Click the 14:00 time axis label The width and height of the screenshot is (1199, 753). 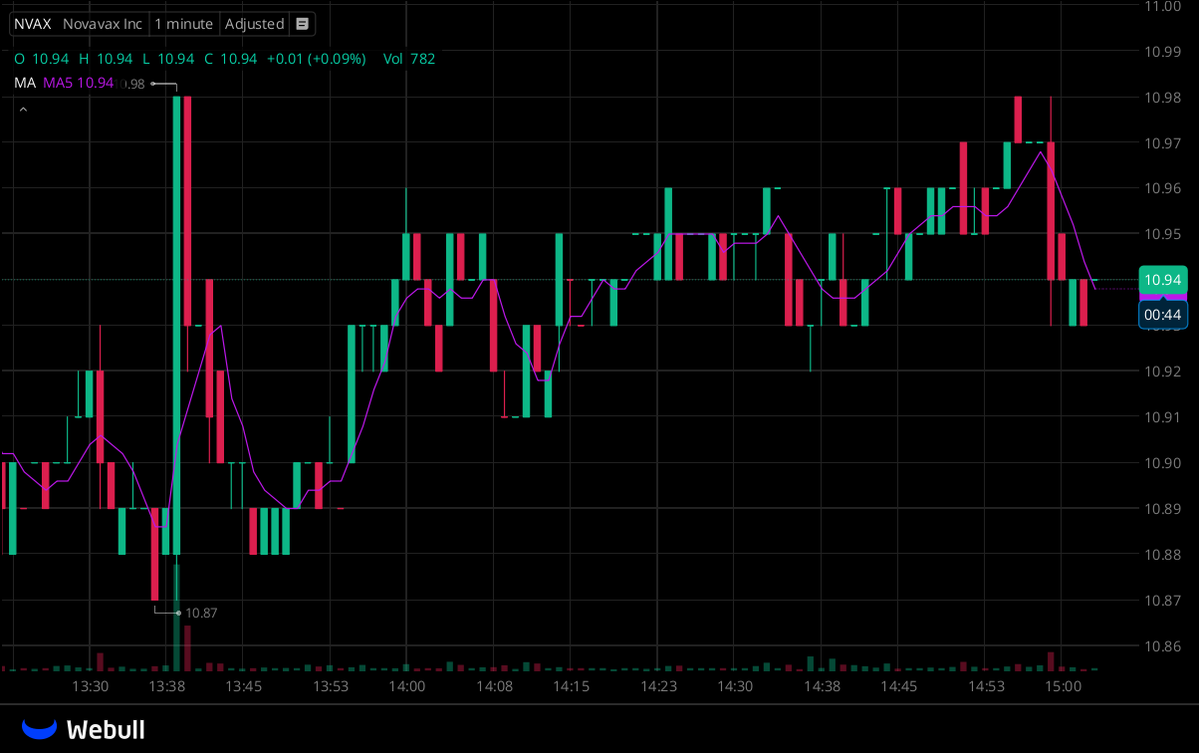pos(407,686)
